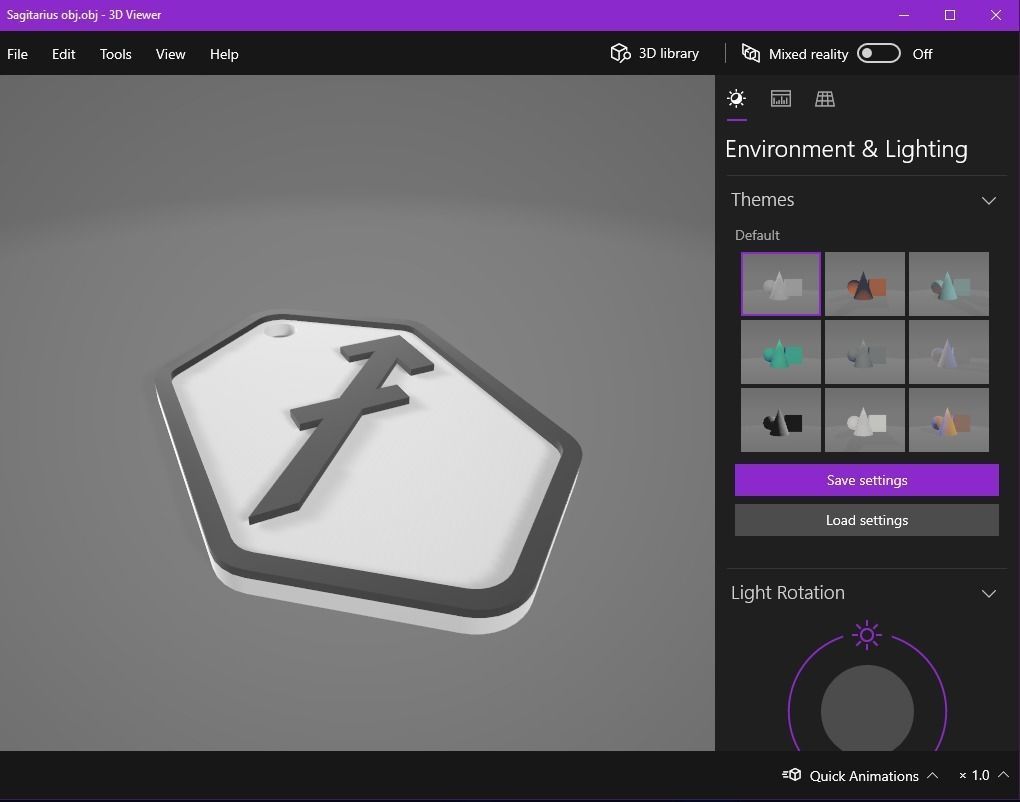Open the Tools menu

[116, 54]
